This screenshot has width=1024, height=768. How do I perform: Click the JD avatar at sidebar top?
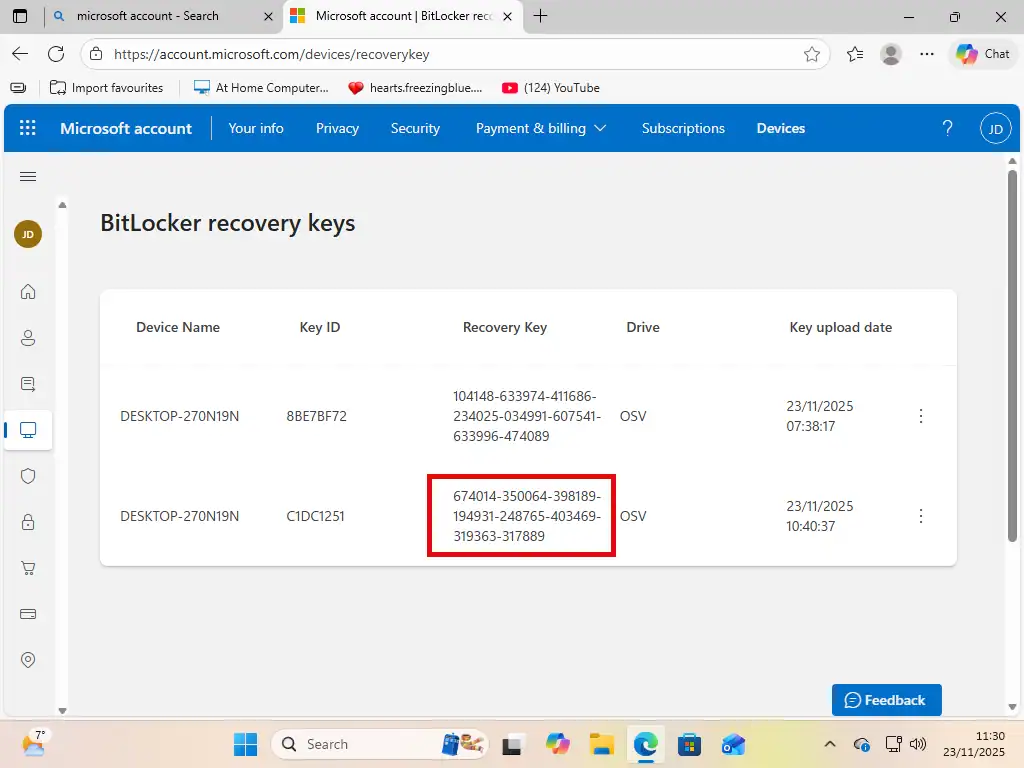(x=28, y=234)
